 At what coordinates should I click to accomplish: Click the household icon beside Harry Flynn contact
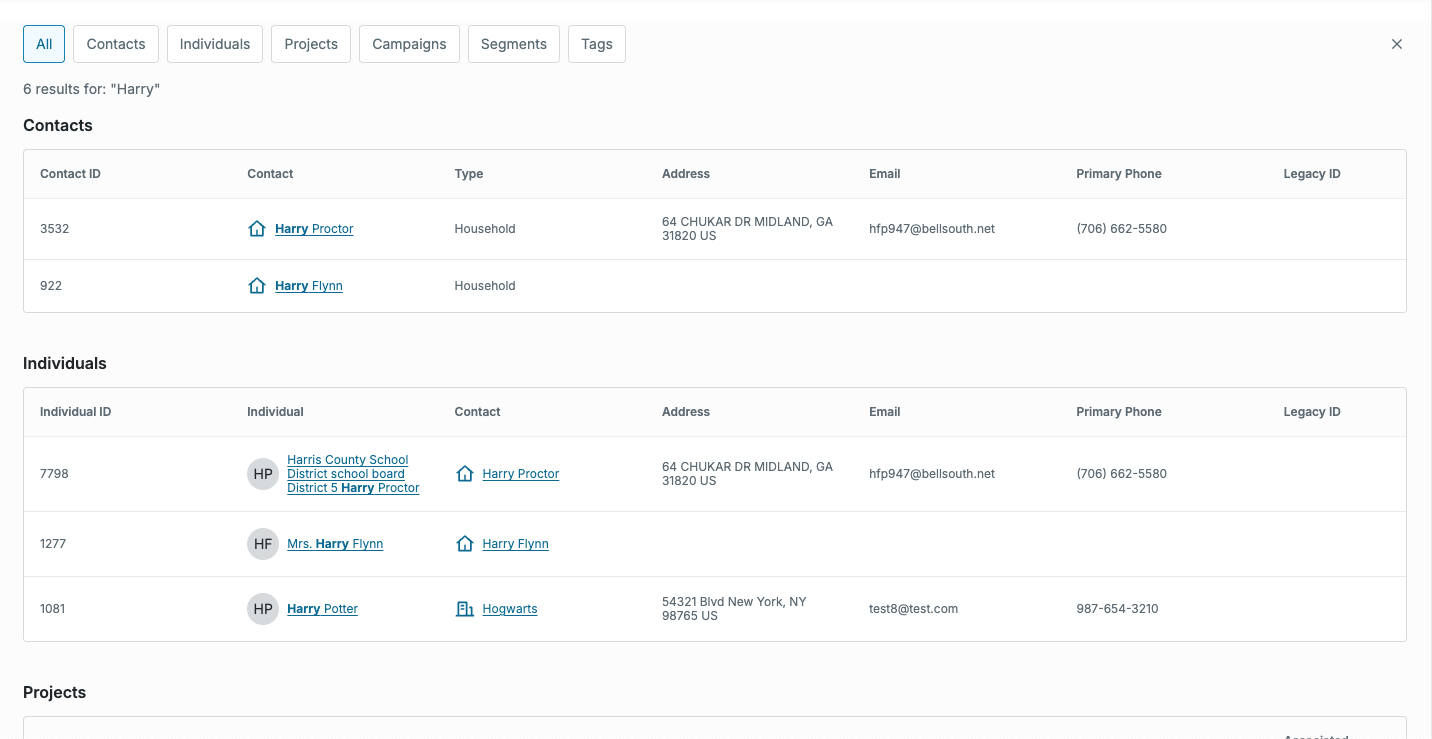[257, 286]
